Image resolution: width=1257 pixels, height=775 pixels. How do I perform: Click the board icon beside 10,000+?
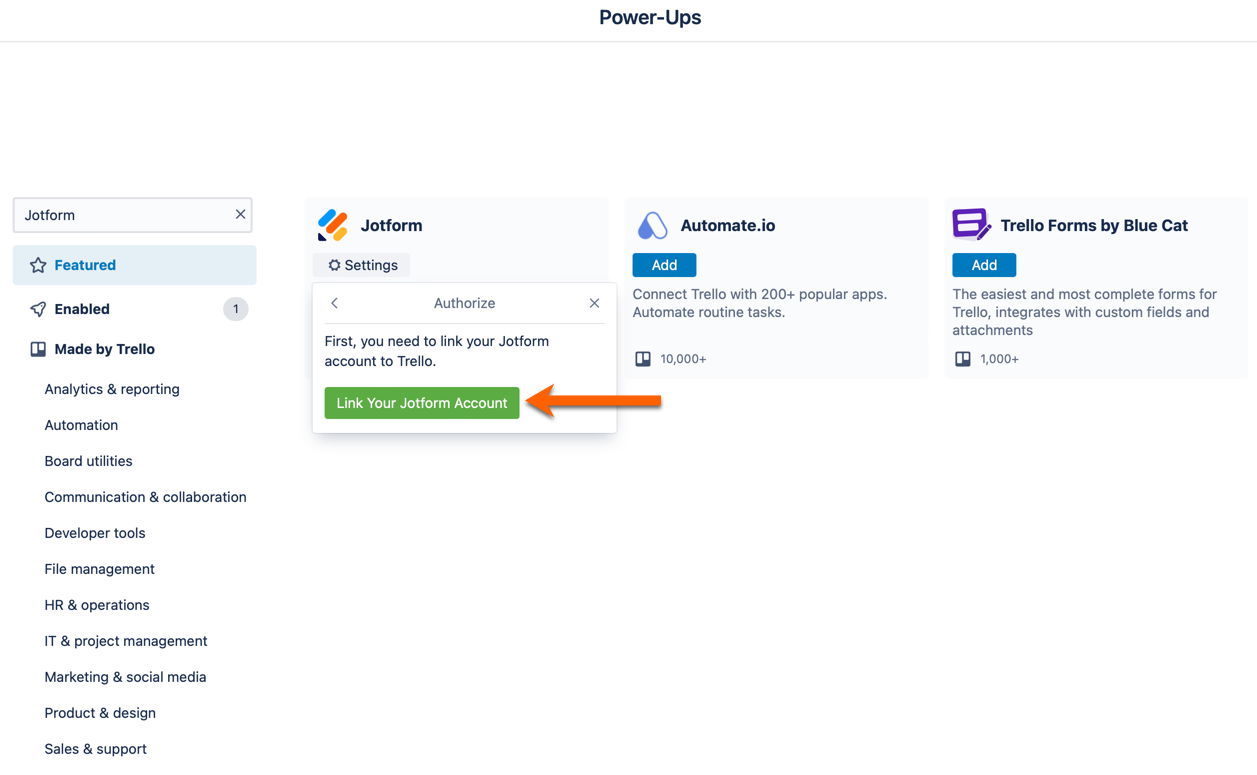click(x=643, y=358)
